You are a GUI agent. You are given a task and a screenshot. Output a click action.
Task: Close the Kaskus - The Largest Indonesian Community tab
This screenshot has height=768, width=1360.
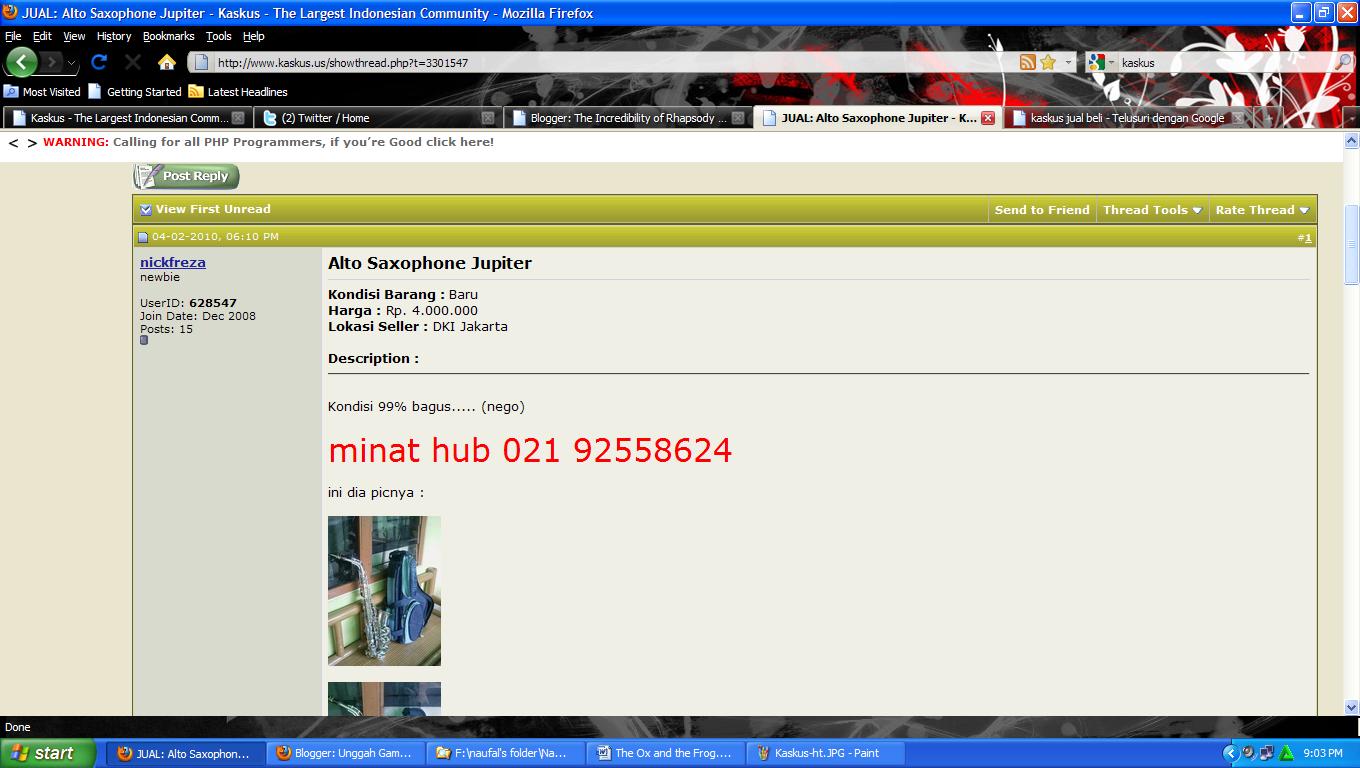coord(238,118)
